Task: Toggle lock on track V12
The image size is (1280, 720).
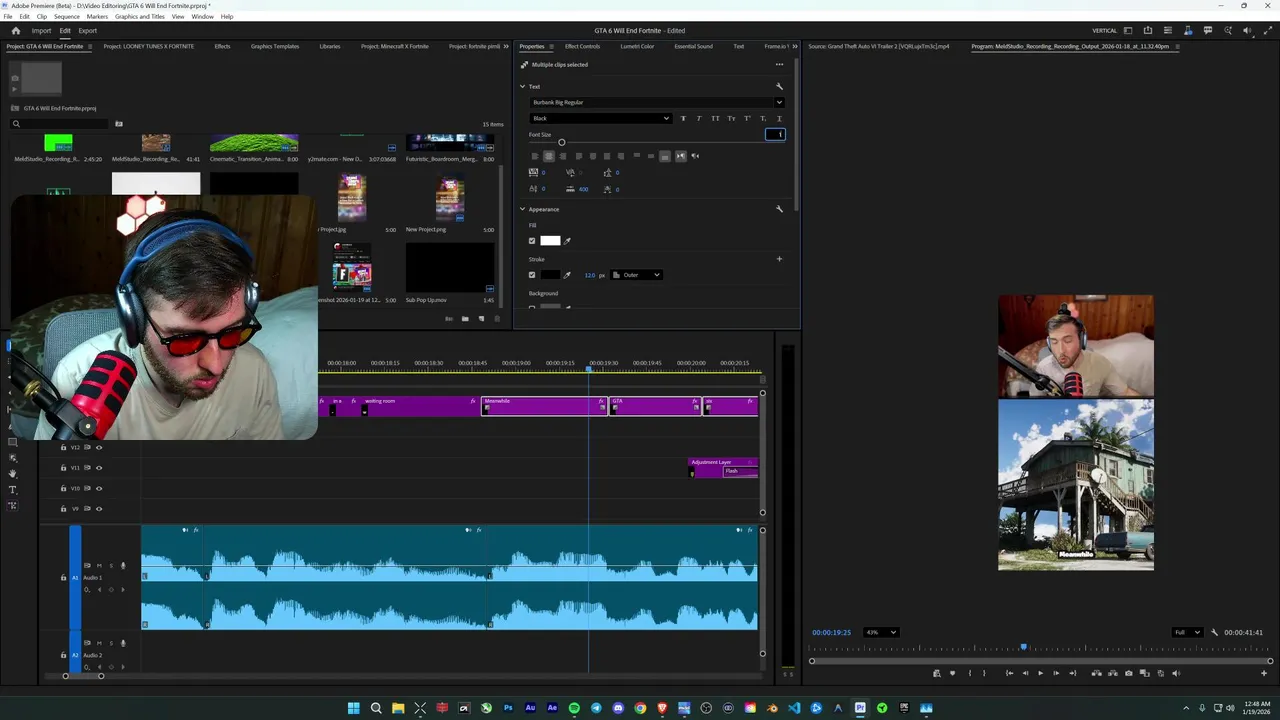Action: (63, 447)
